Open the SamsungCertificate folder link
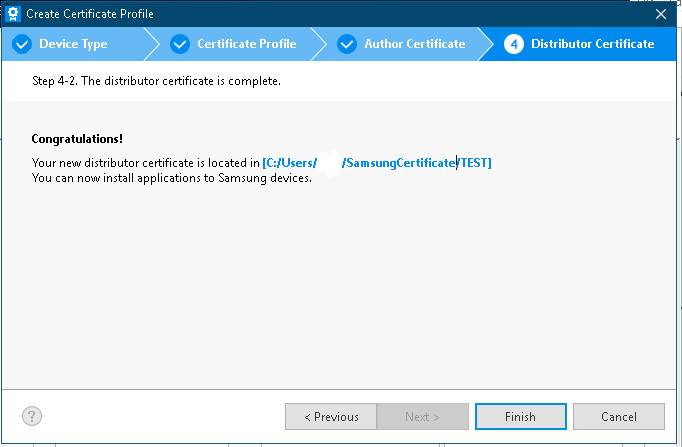 [398, 163]
